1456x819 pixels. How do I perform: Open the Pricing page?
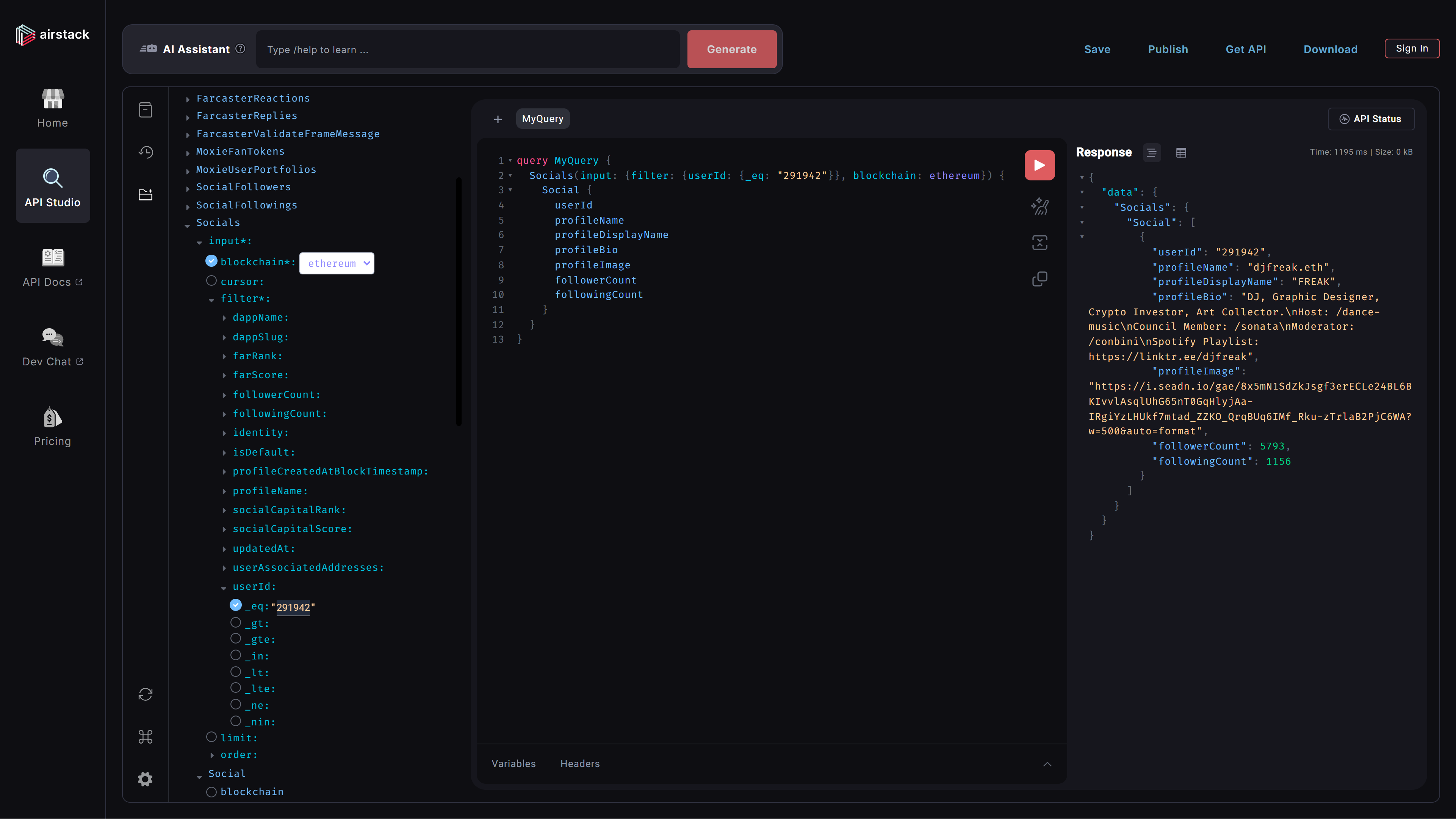point(53,427)
